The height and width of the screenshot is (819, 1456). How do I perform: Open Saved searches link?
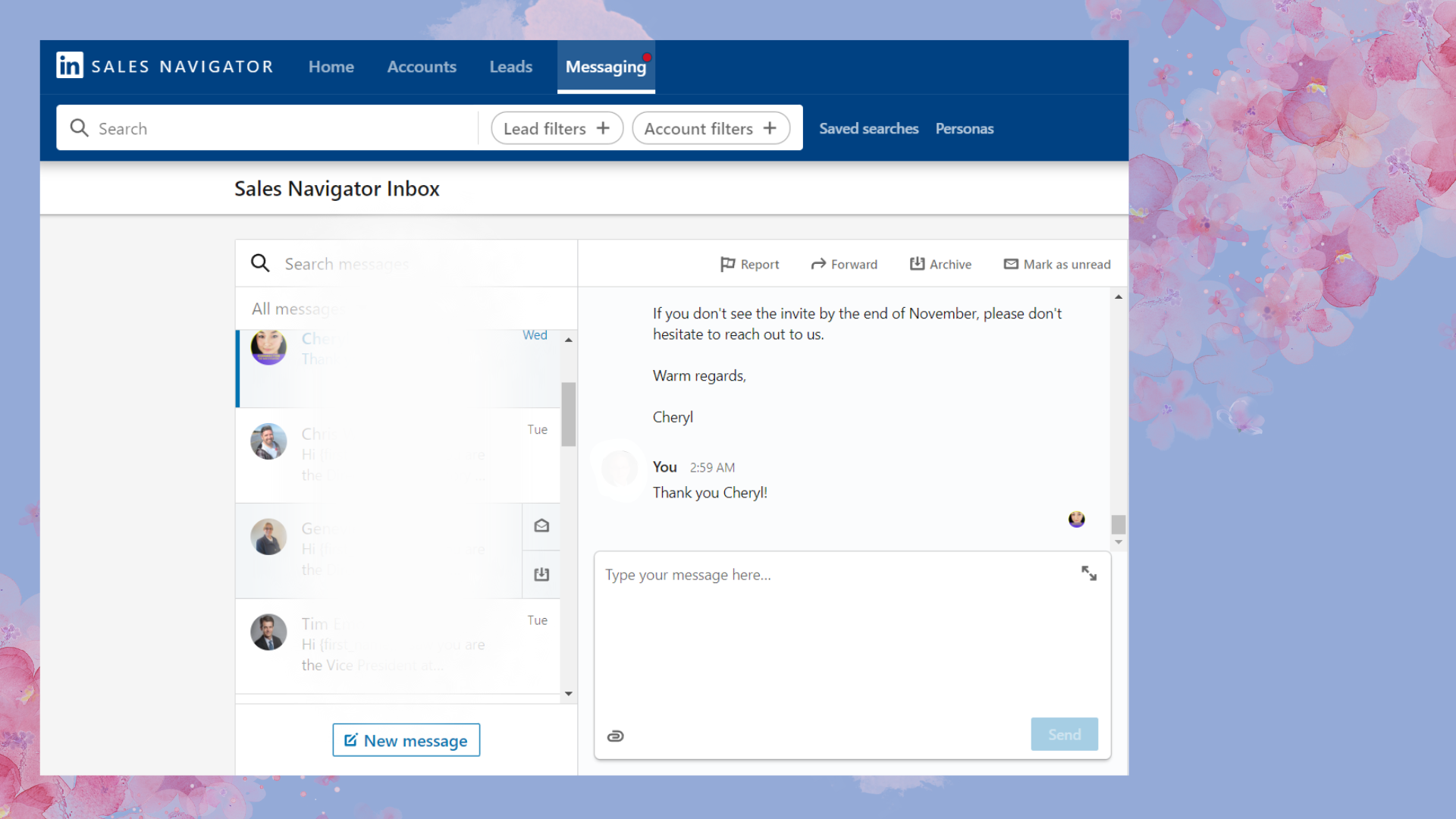(868, 128)
